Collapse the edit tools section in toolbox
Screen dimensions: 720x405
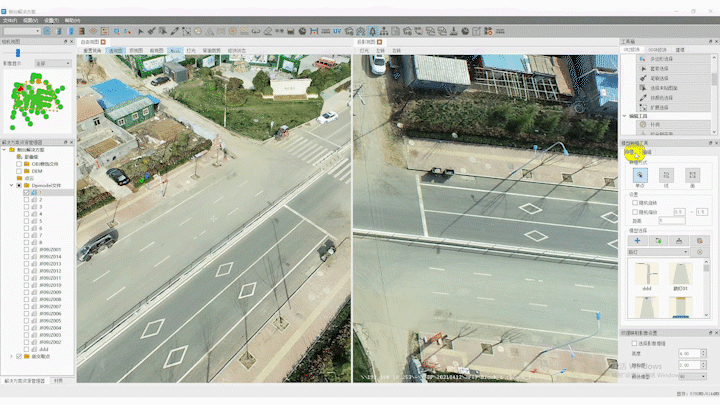624,116
